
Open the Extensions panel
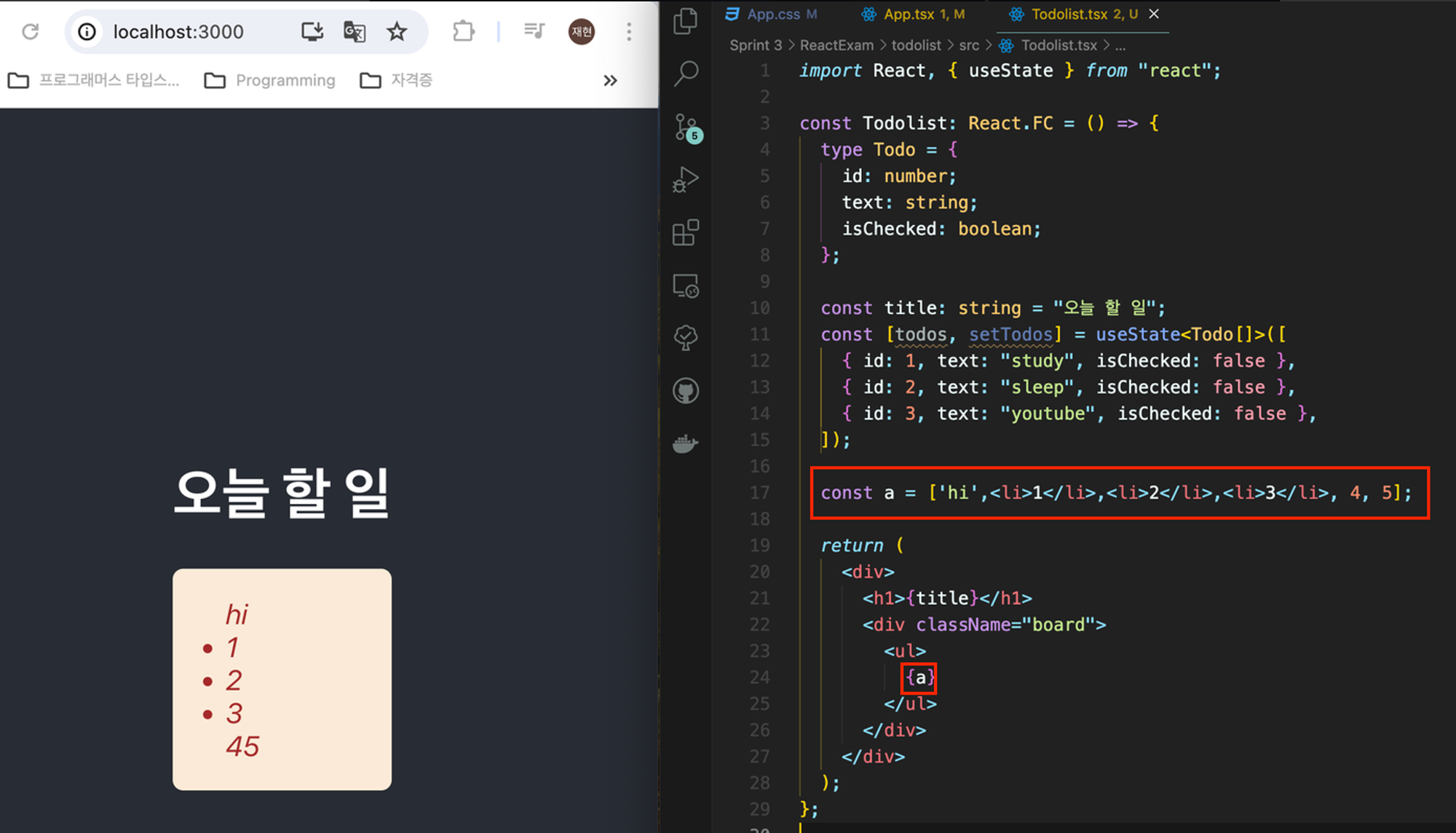[685, 233]
